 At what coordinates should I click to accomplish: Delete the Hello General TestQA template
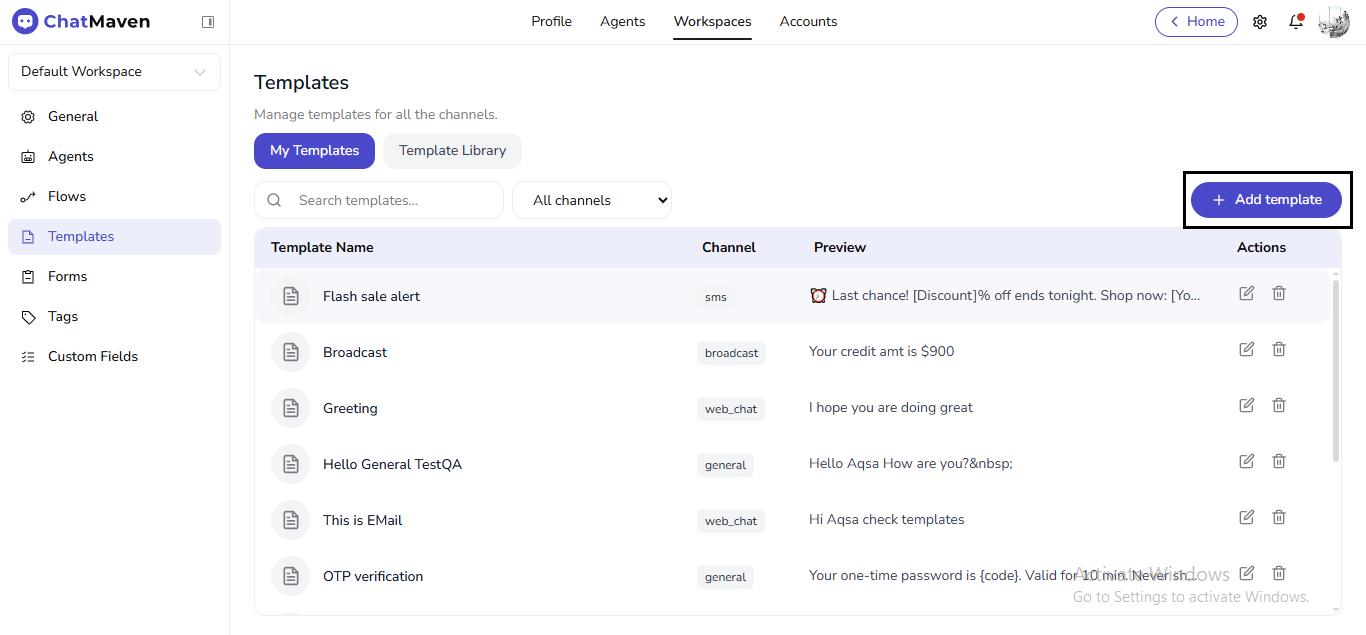[1279, 461]
